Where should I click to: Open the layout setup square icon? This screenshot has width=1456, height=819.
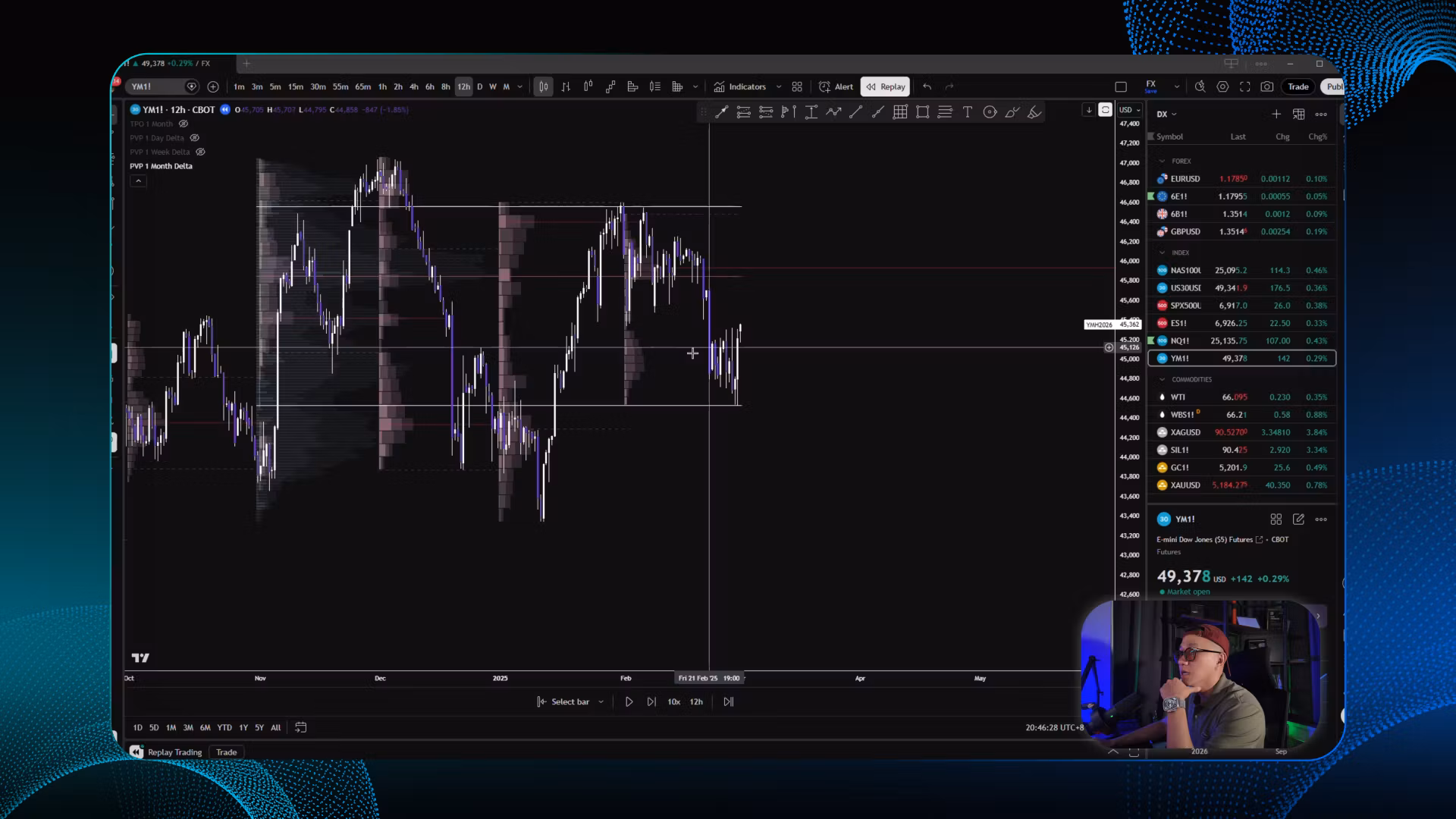pos(1121,86)
